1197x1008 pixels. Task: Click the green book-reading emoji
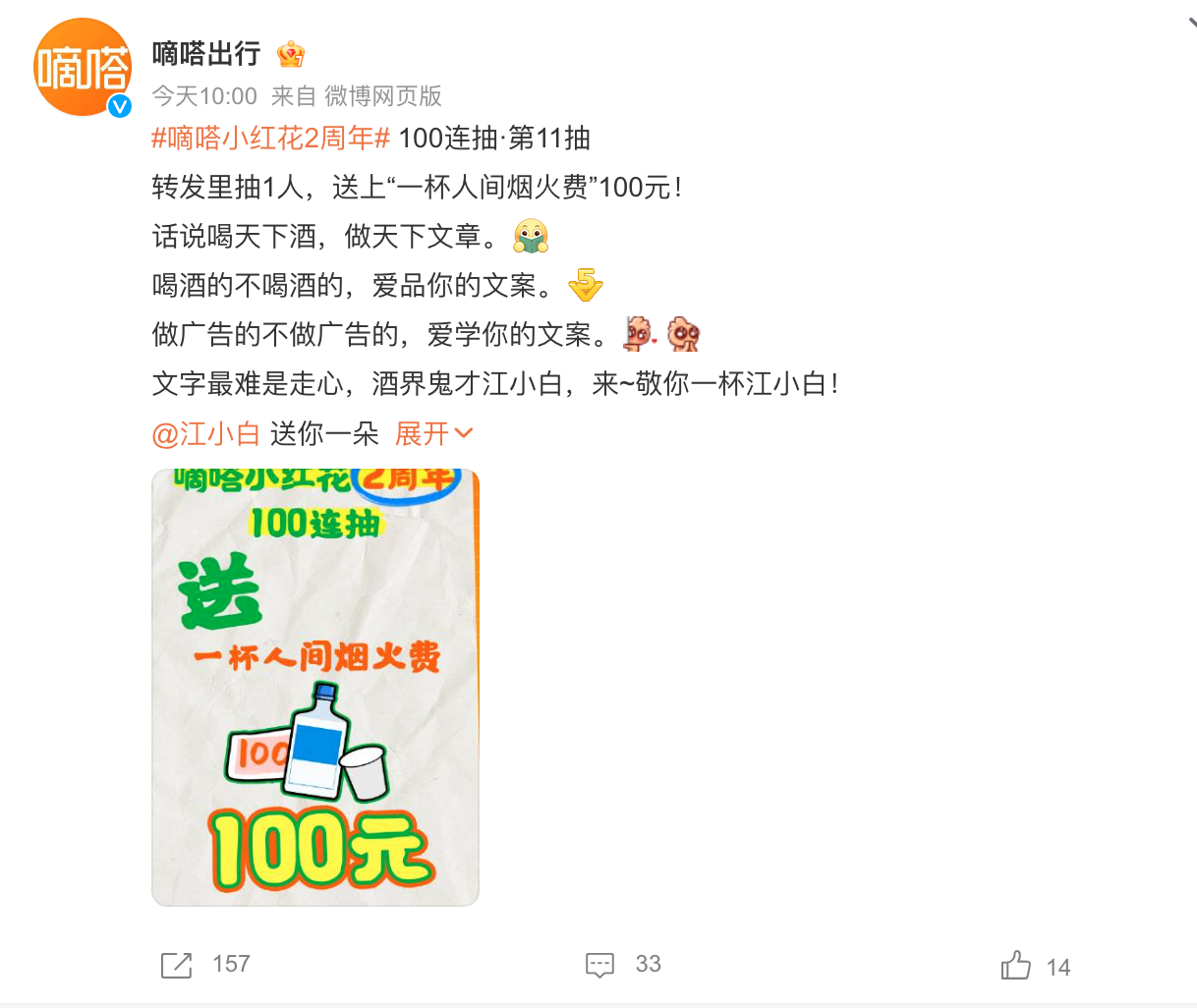pyautogui.click(x=531, y=237)
